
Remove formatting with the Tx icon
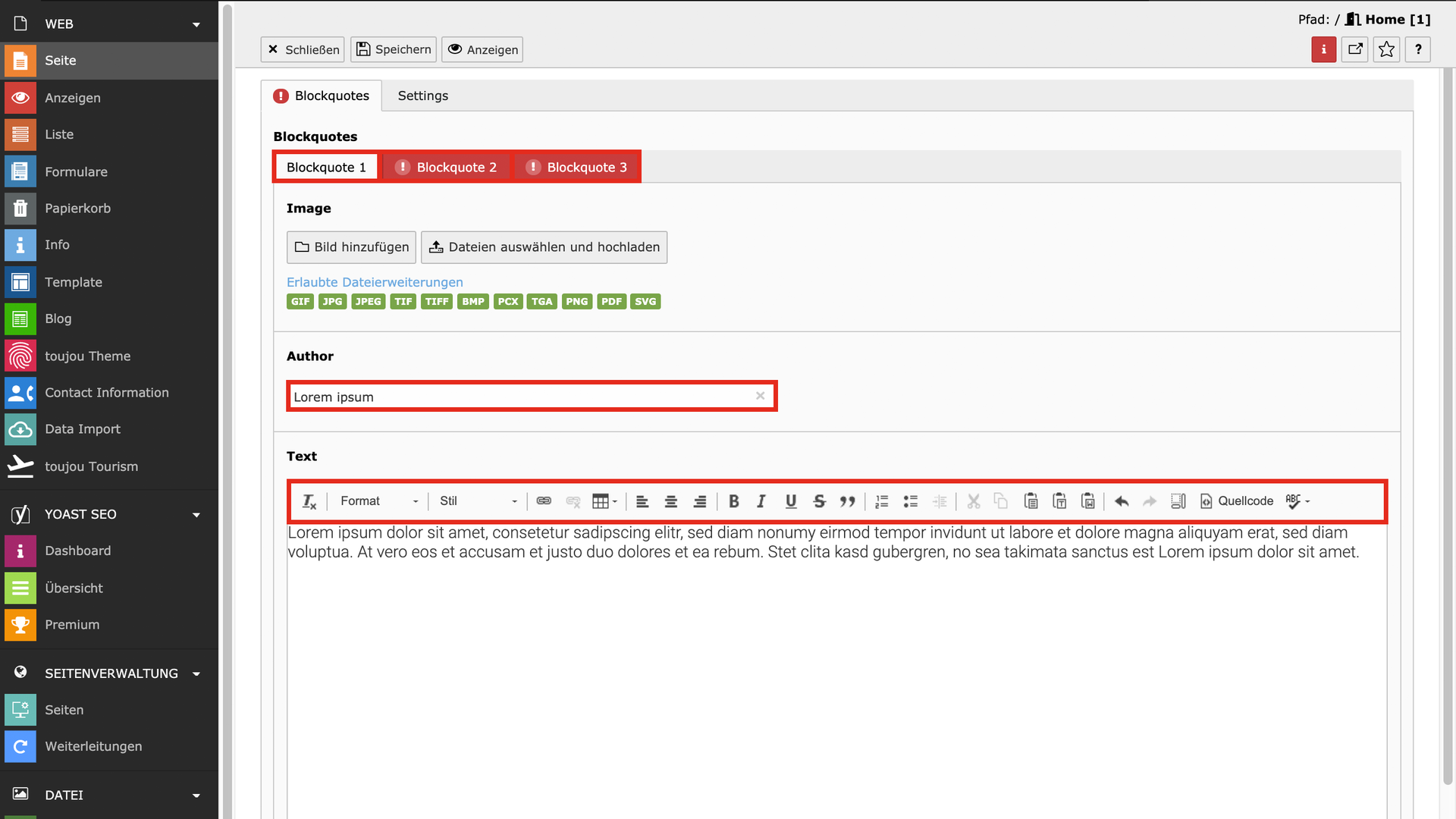point(309,501)
